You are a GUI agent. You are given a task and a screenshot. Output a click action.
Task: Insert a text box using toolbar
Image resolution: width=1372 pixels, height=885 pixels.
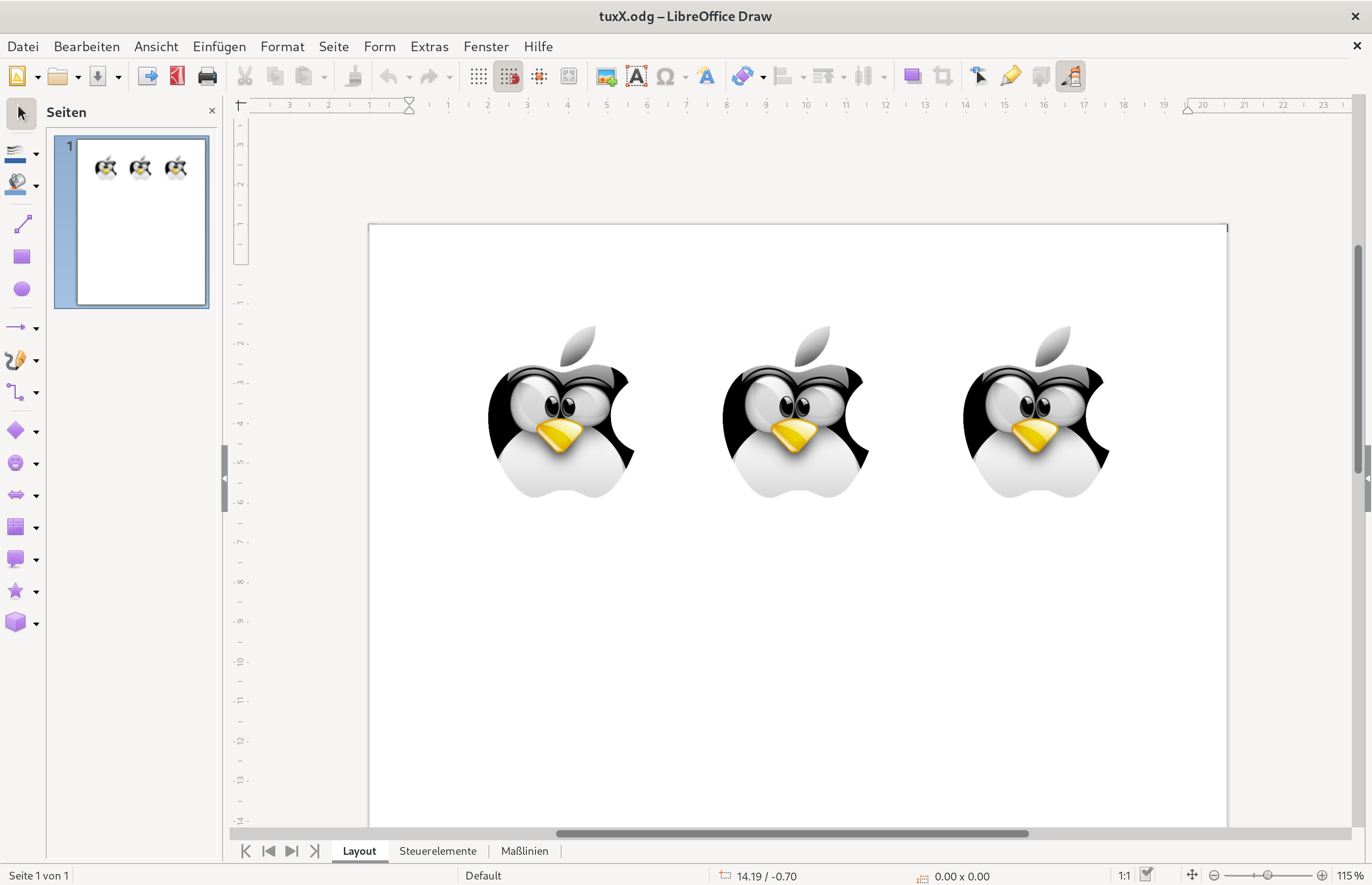click(x=636, y=76)
